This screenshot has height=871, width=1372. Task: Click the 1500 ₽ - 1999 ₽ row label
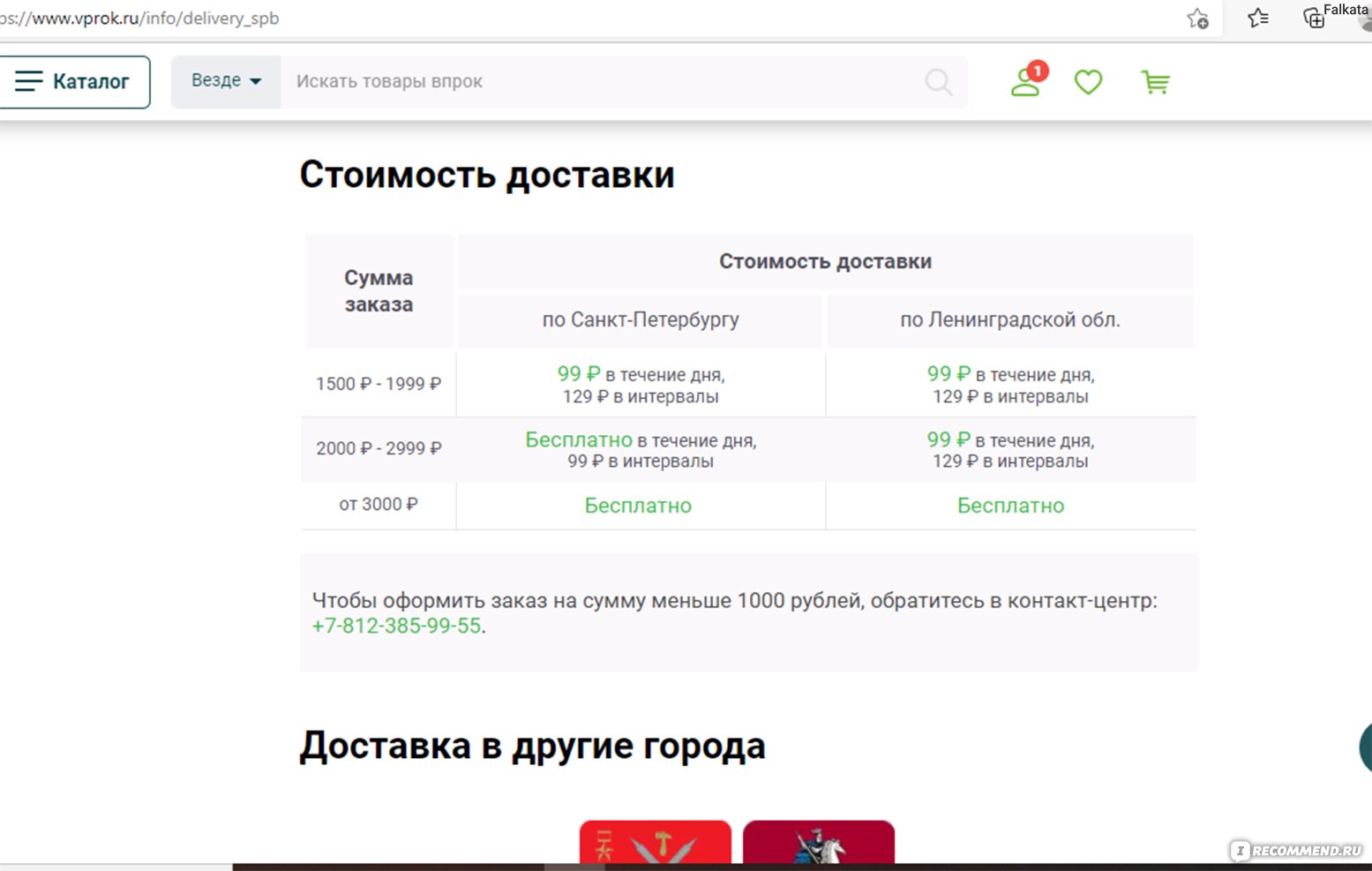tap(379, 384)
